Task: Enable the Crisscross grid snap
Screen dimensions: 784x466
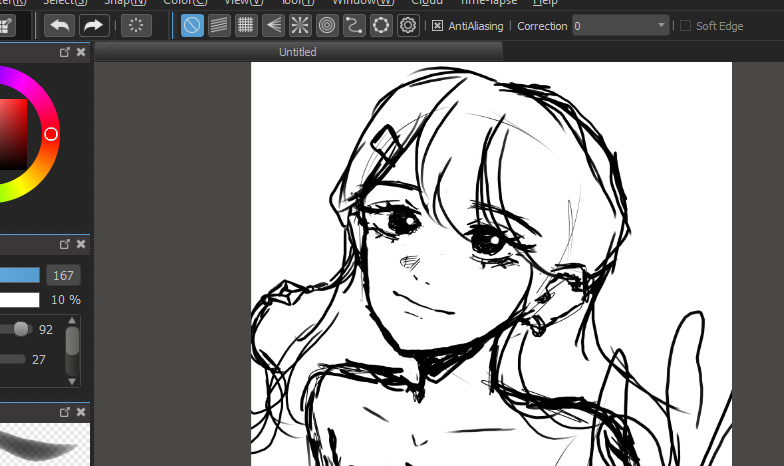Action: (x=246, y=26)
